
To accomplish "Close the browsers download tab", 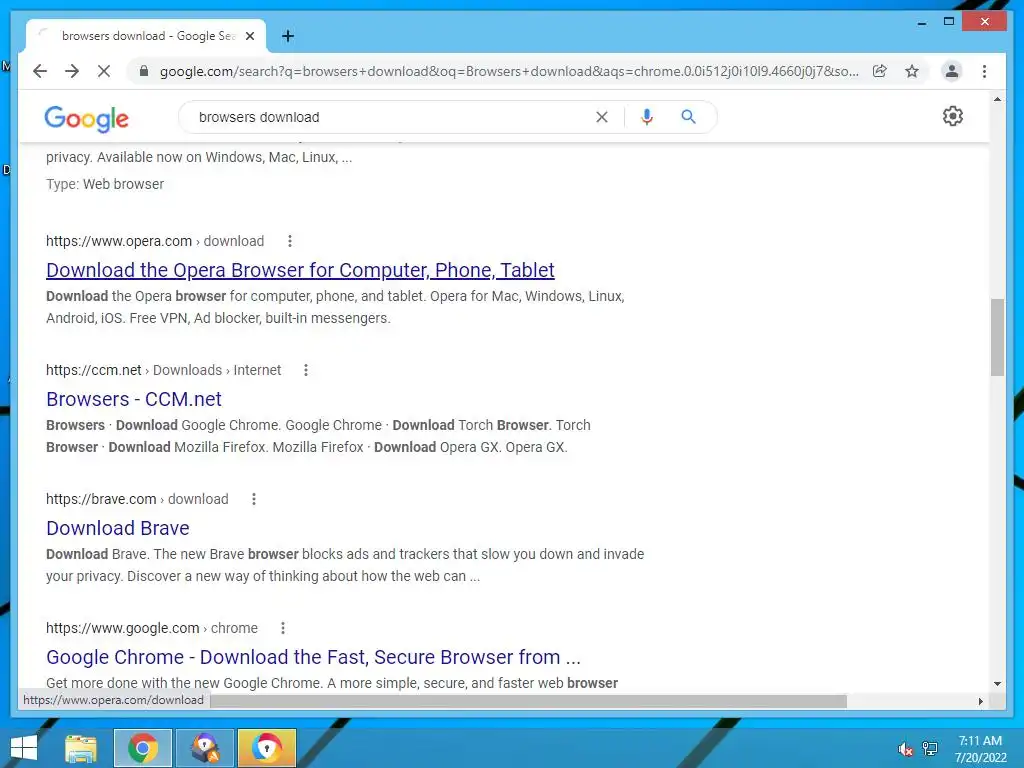I will click(x=249, y=36).
